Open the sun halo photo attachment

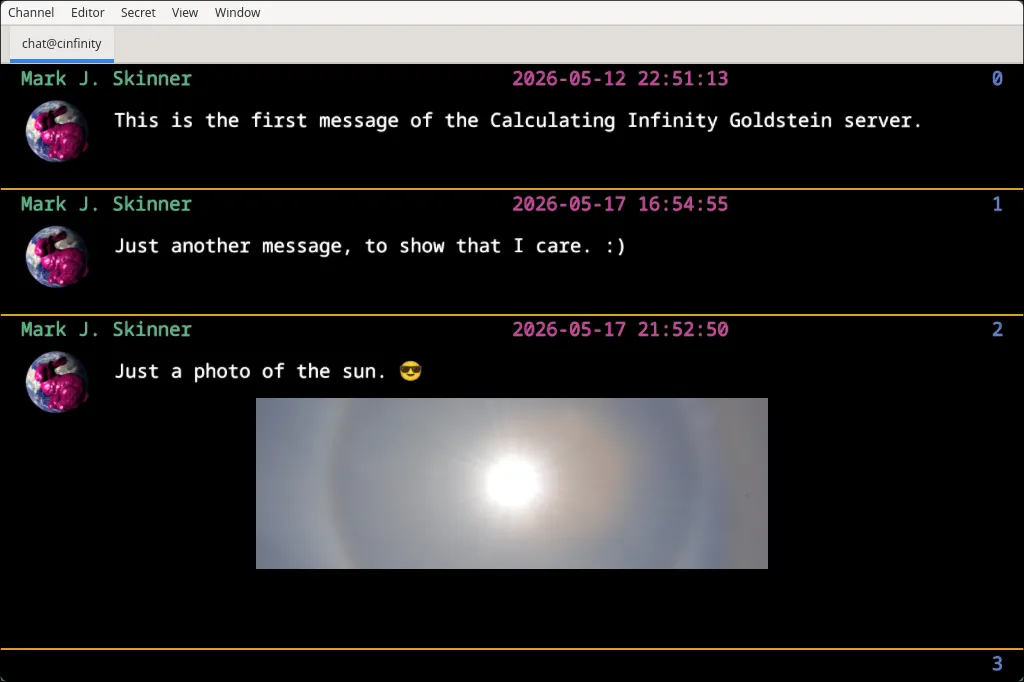[511, 483]
